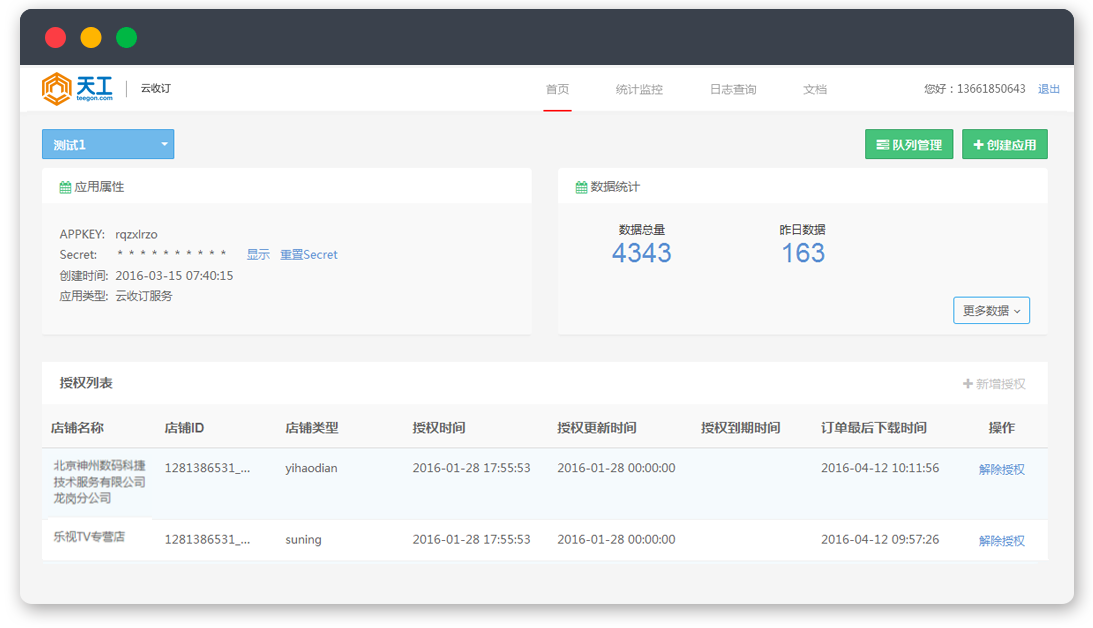The width and height of the screenshot is (1093, 628).
Task: Revoke authorization for the yihaodian shop
Action: point(1001,469)
